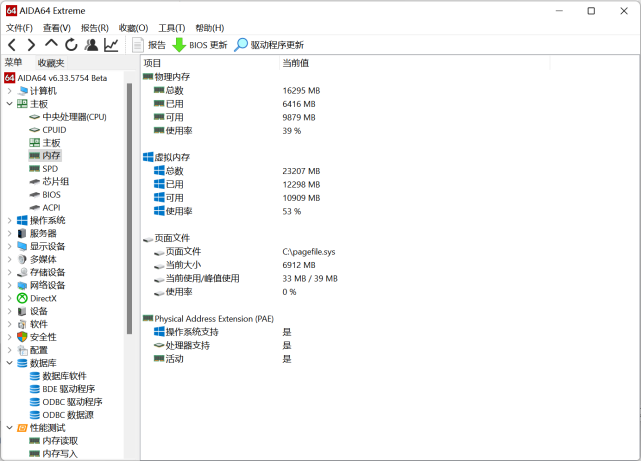Refresh using the circular arrow icon

[71, 45]
